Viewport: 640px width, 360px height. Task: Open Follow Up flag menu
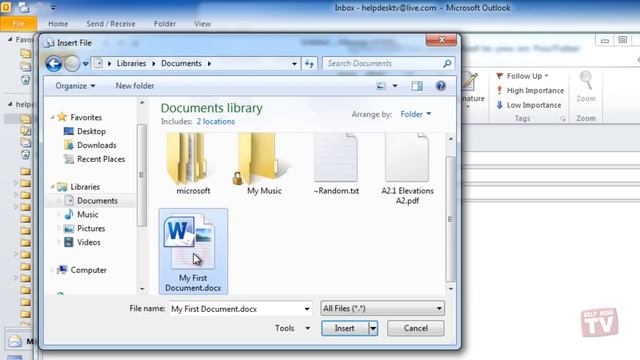click(x=522, y=76)
